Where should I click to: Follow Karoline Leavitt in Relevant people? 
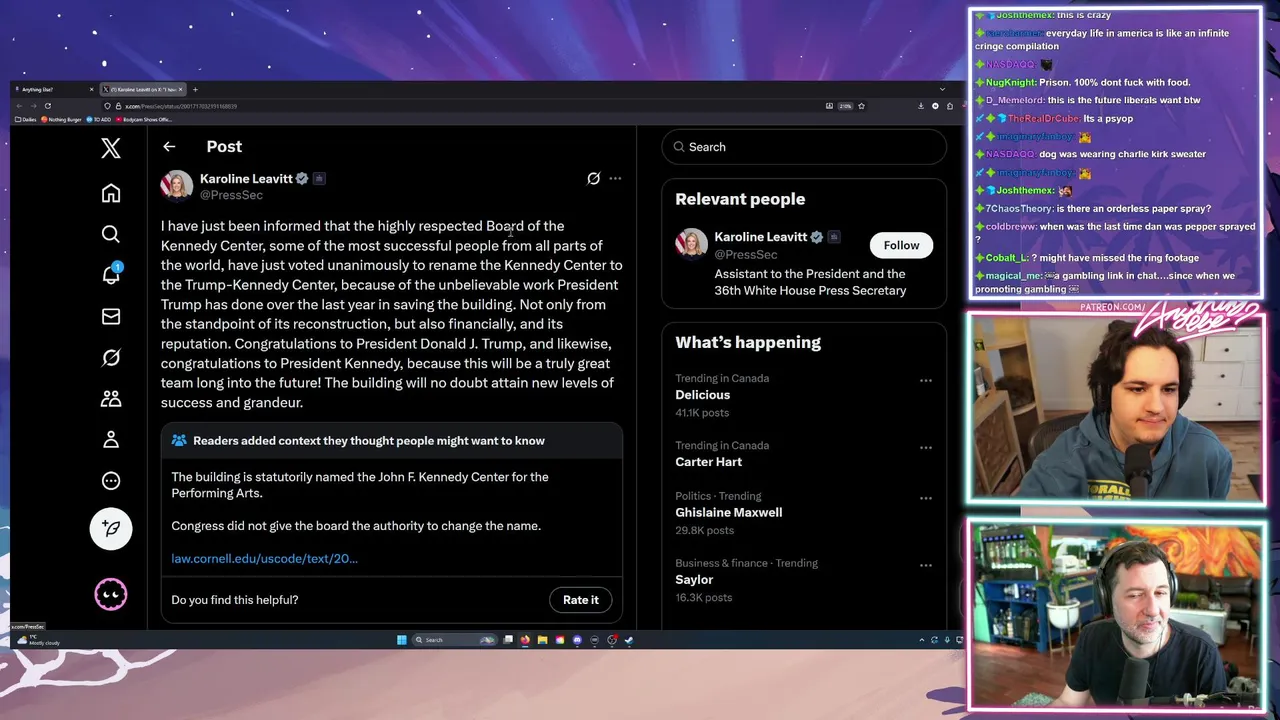(x=901, y=245)
